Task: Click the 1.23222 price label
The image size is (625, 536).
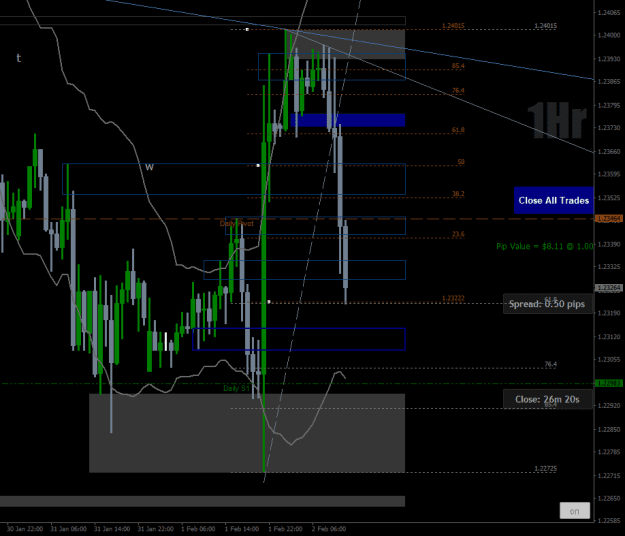Action: [x=453, y=298]
